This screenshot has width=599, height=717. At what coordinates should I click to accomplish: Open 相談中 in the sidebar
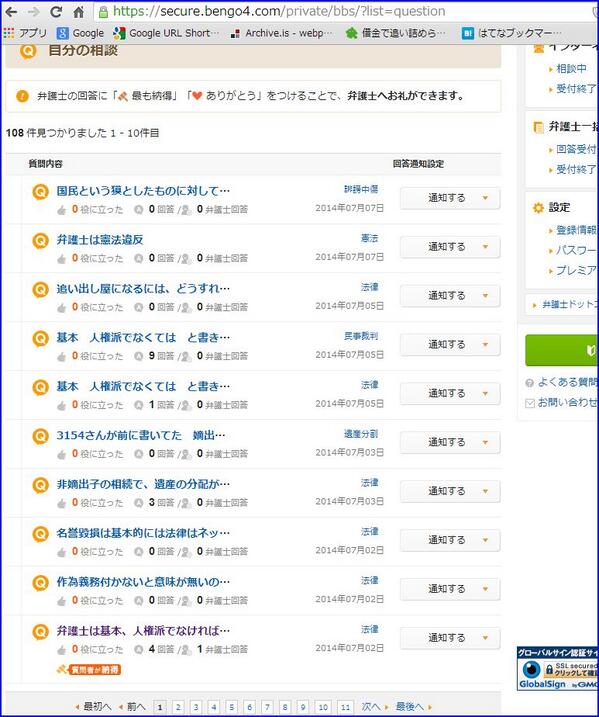click(571, 69)
